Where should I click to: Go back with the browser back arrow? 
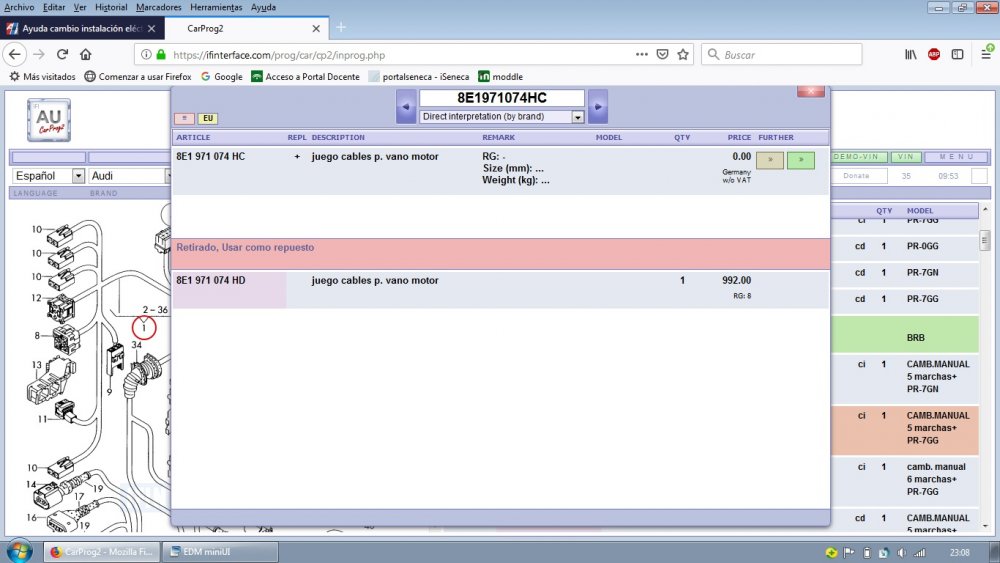coord(15,55)
